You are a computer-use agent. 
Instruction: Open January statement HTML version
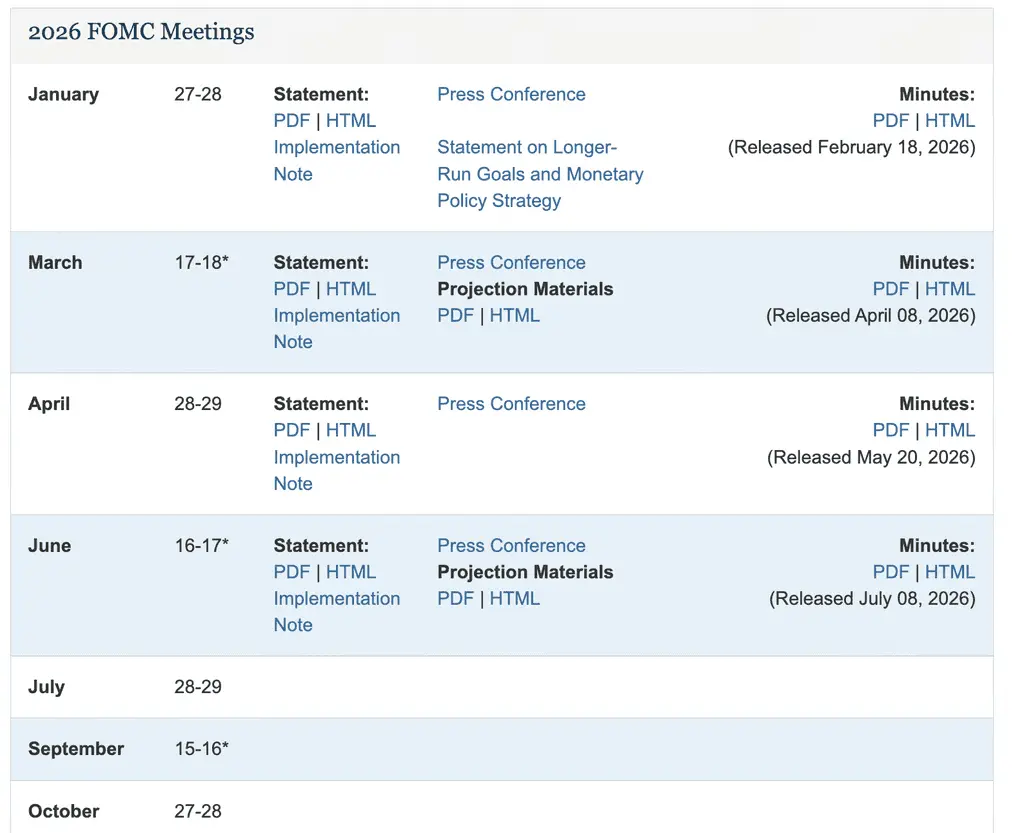[x=351, y=121]
